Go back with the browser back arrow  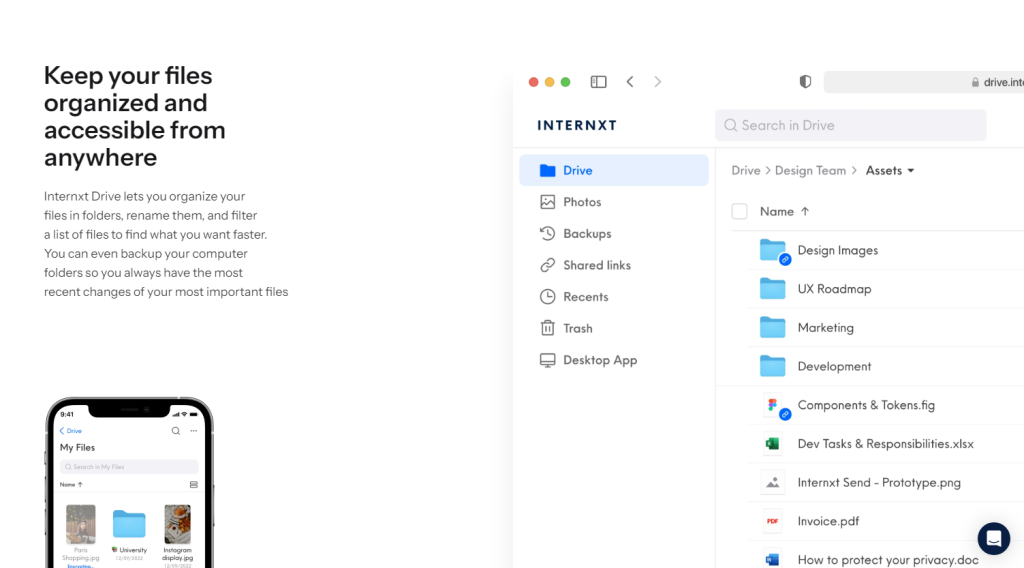630,82
